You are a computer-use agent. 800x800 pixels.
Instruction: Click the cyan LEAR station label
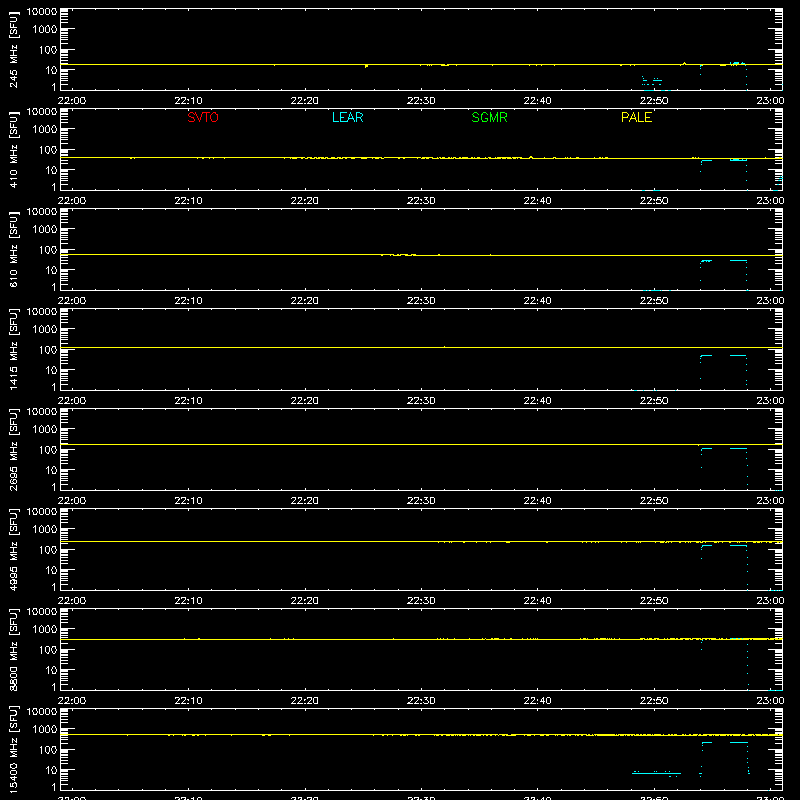point(347,117)
